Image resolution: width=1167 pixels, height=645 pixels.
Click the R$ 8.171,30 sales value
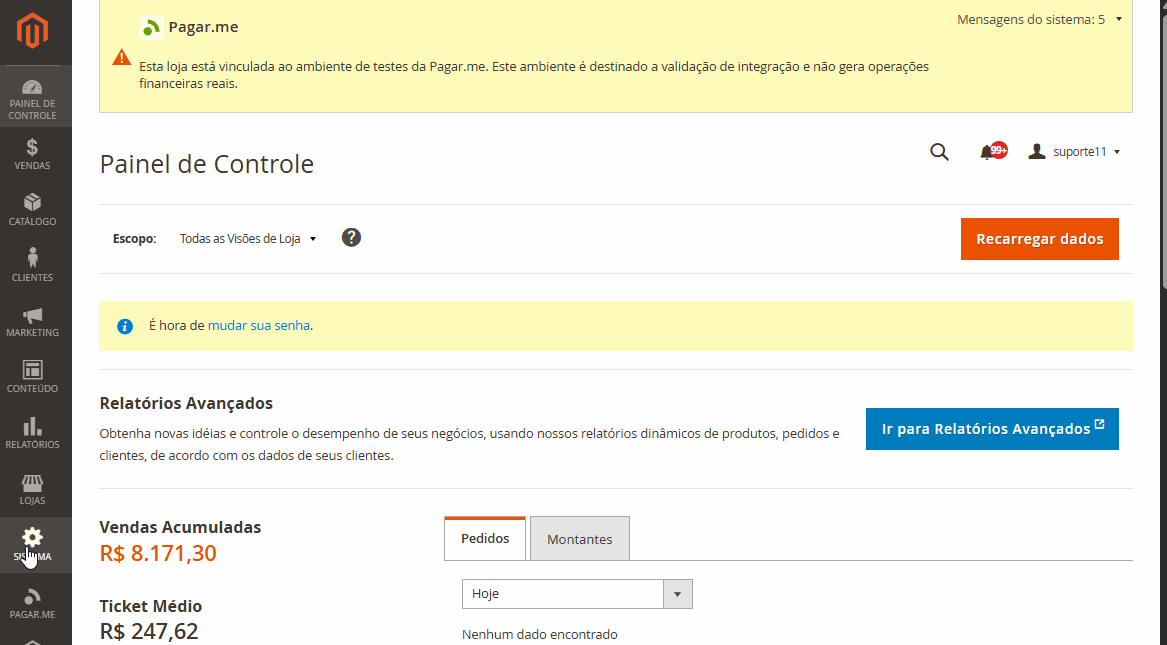158,553
